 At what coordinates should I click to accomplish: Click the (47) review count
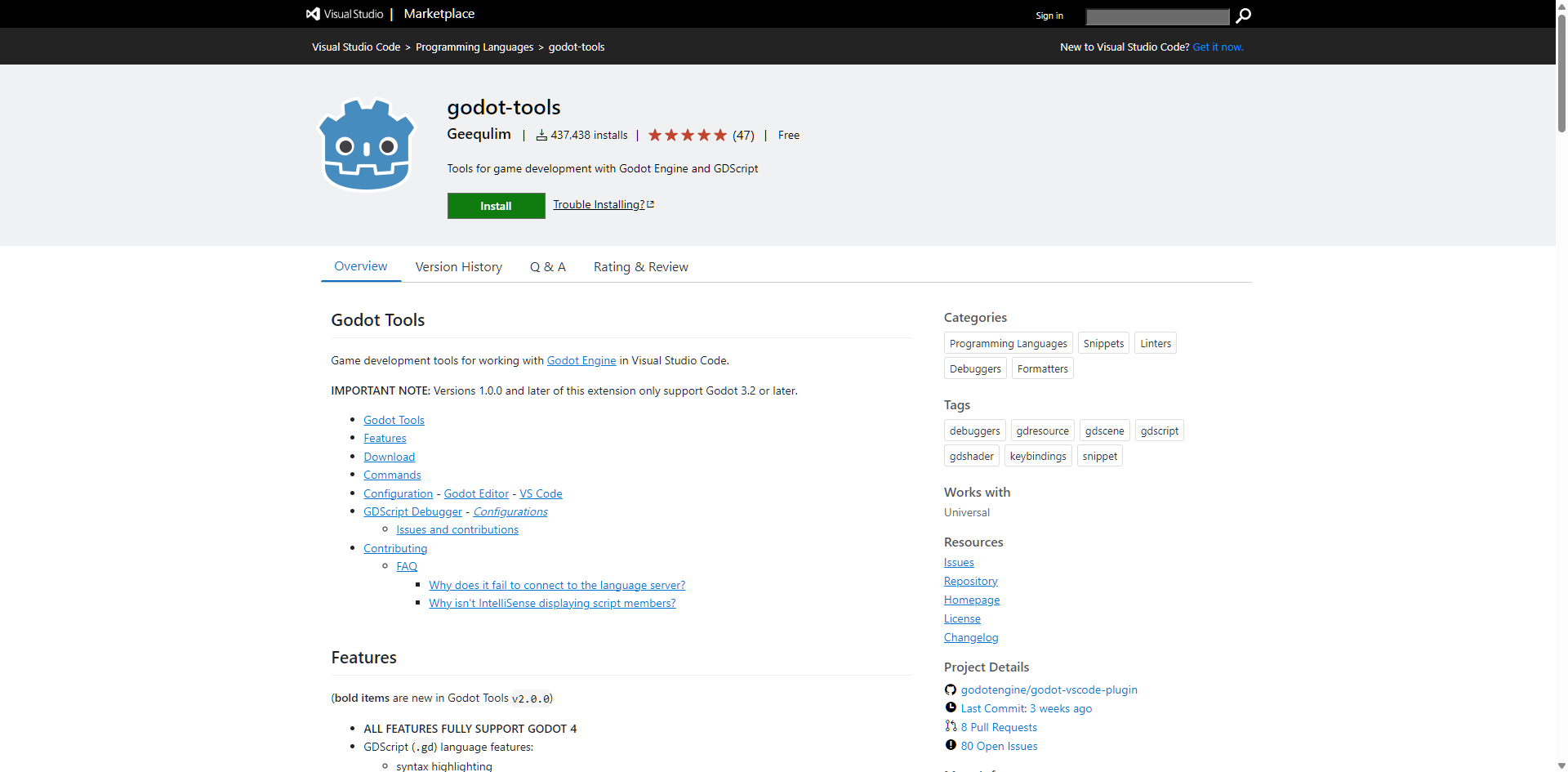tap(743, 136)
